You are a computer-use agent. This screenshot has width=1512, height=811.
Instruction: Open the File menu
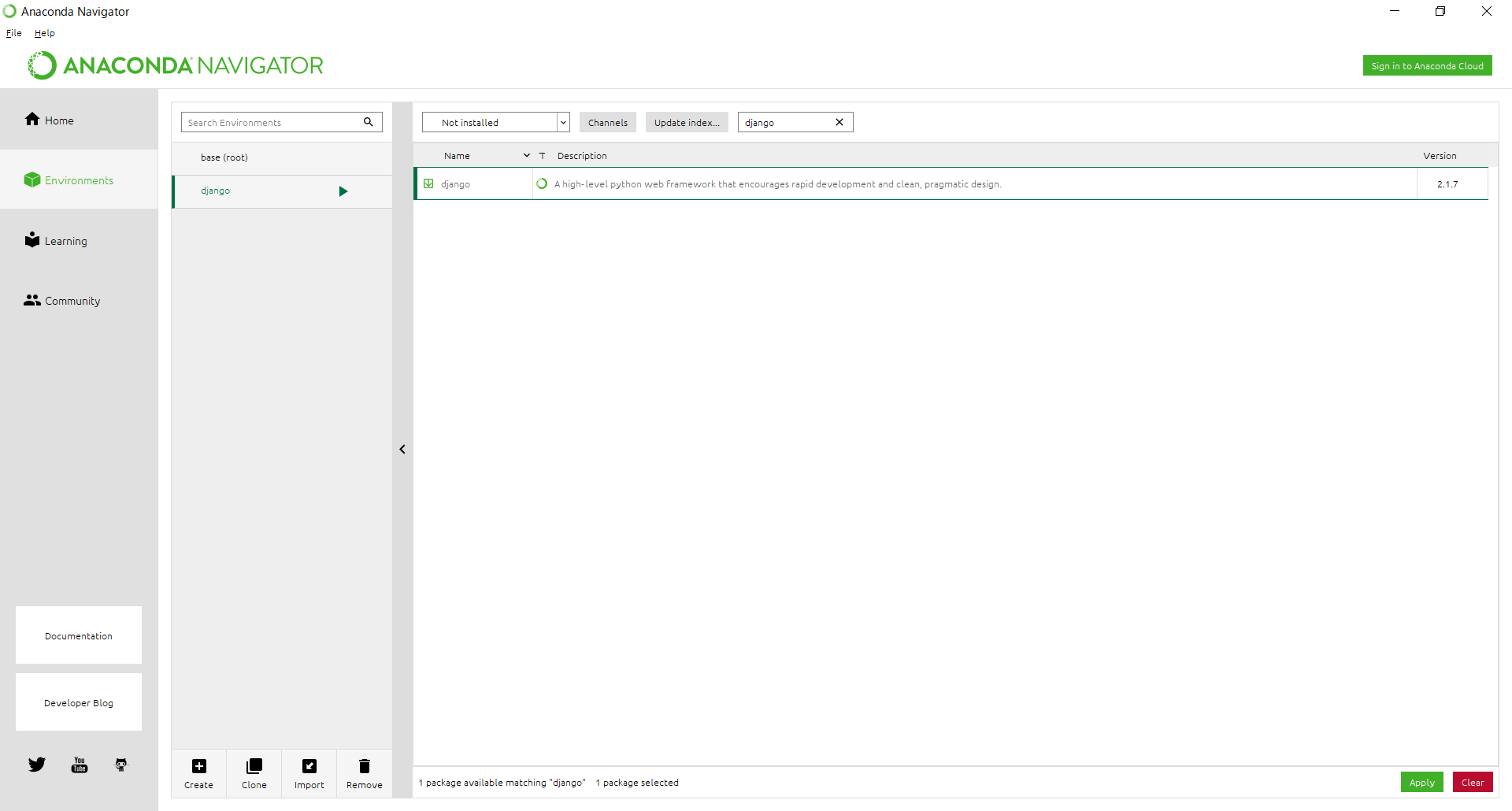tap(14, 33)
